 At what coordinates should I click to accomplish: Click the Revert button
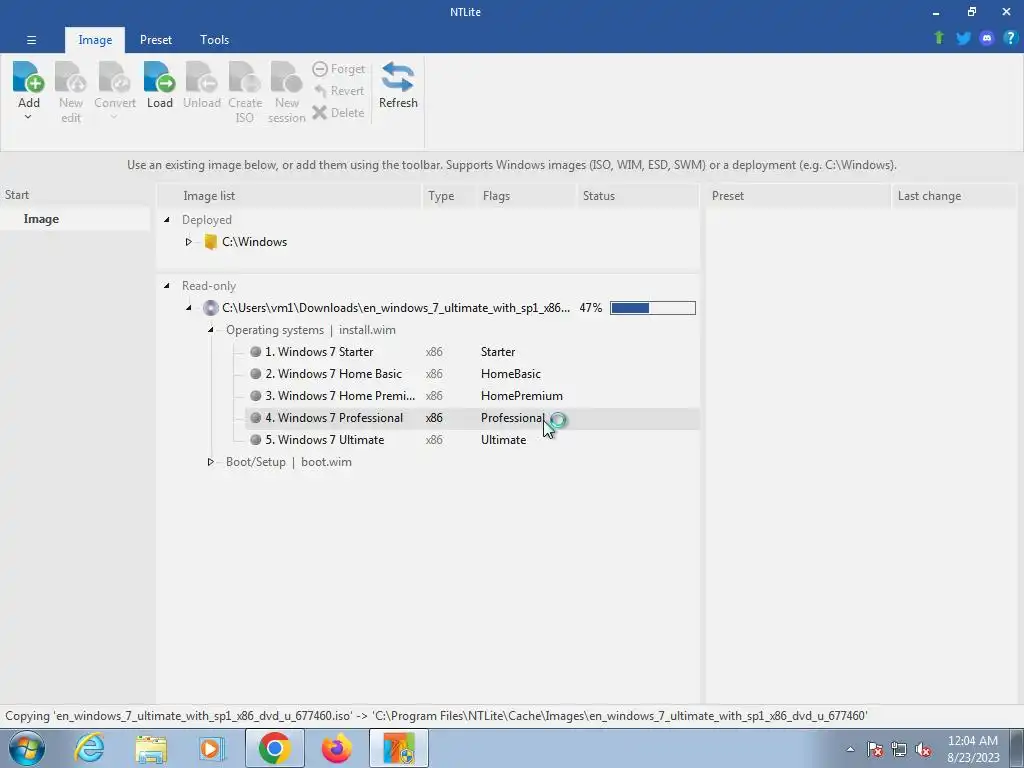(x=338, y=91)
